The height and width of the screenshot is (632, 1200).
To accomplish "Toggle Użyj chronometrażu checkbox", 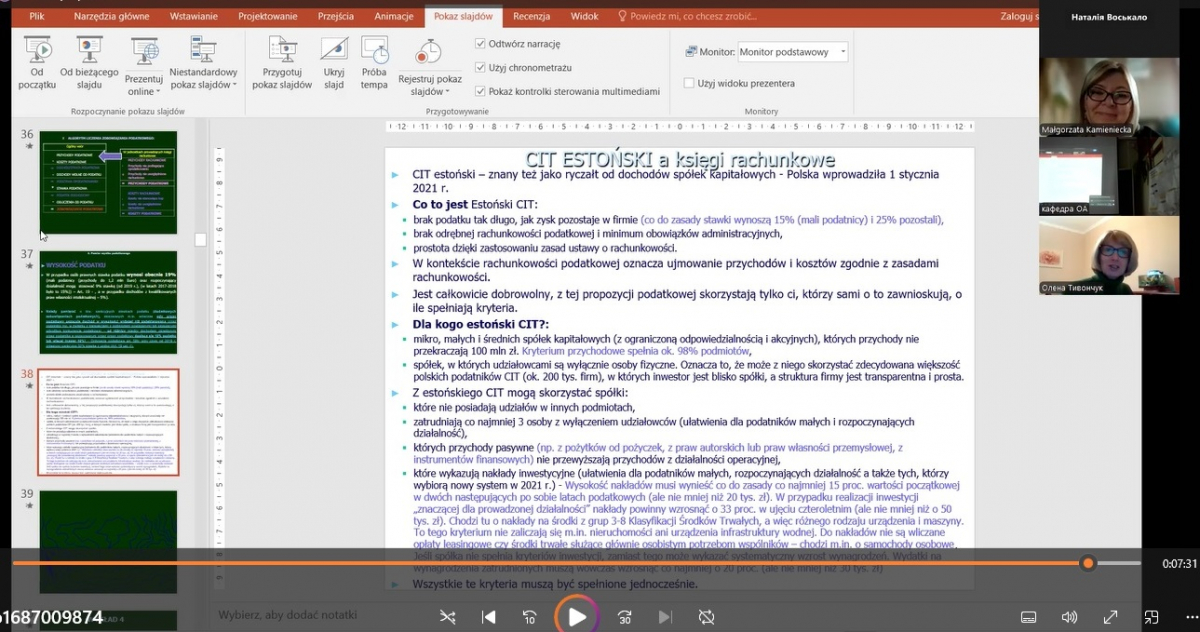I will pyautogui.click(x=481, y=67).
